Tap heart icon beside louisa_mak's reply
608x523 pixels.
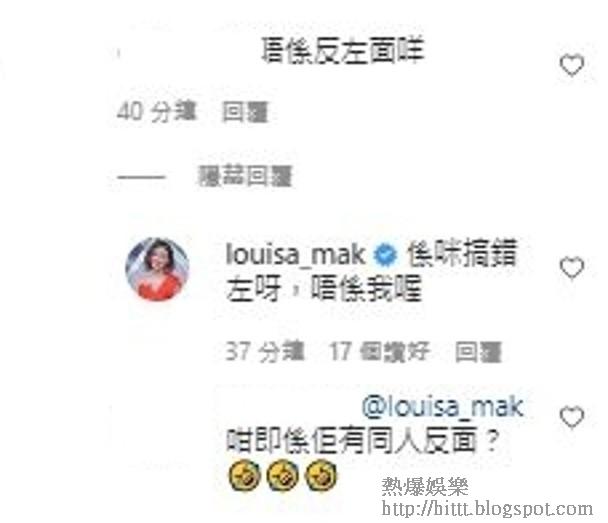[x=572, y=268]
